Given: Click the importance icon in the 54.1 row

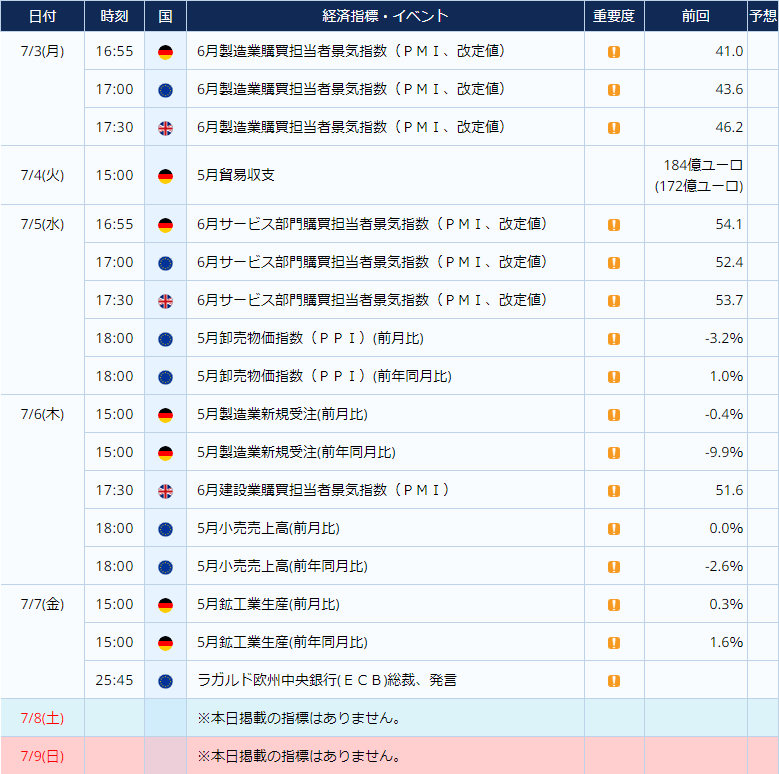Looking at the screenshot, I should click(x=614, y=225).
